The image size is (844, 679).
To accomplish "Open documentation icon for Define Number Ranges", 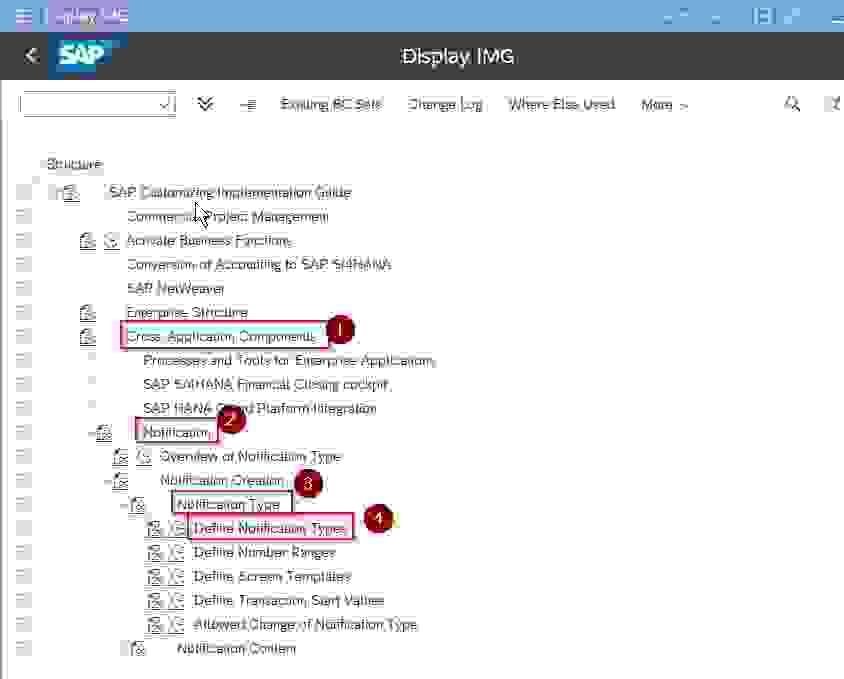I will (155, 553).
